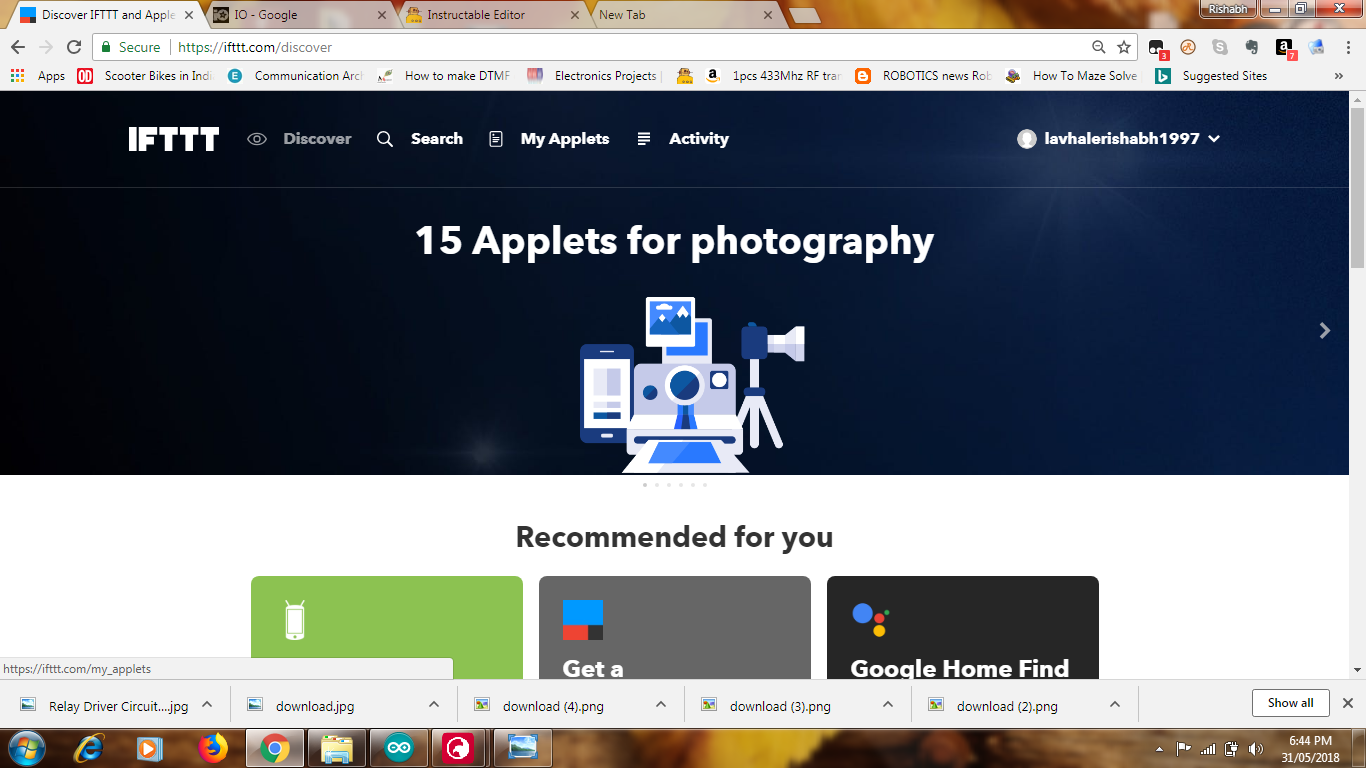Screen dimensions: 1366x768
Task: Reload the IFTTT page
Action: point(73,47)
